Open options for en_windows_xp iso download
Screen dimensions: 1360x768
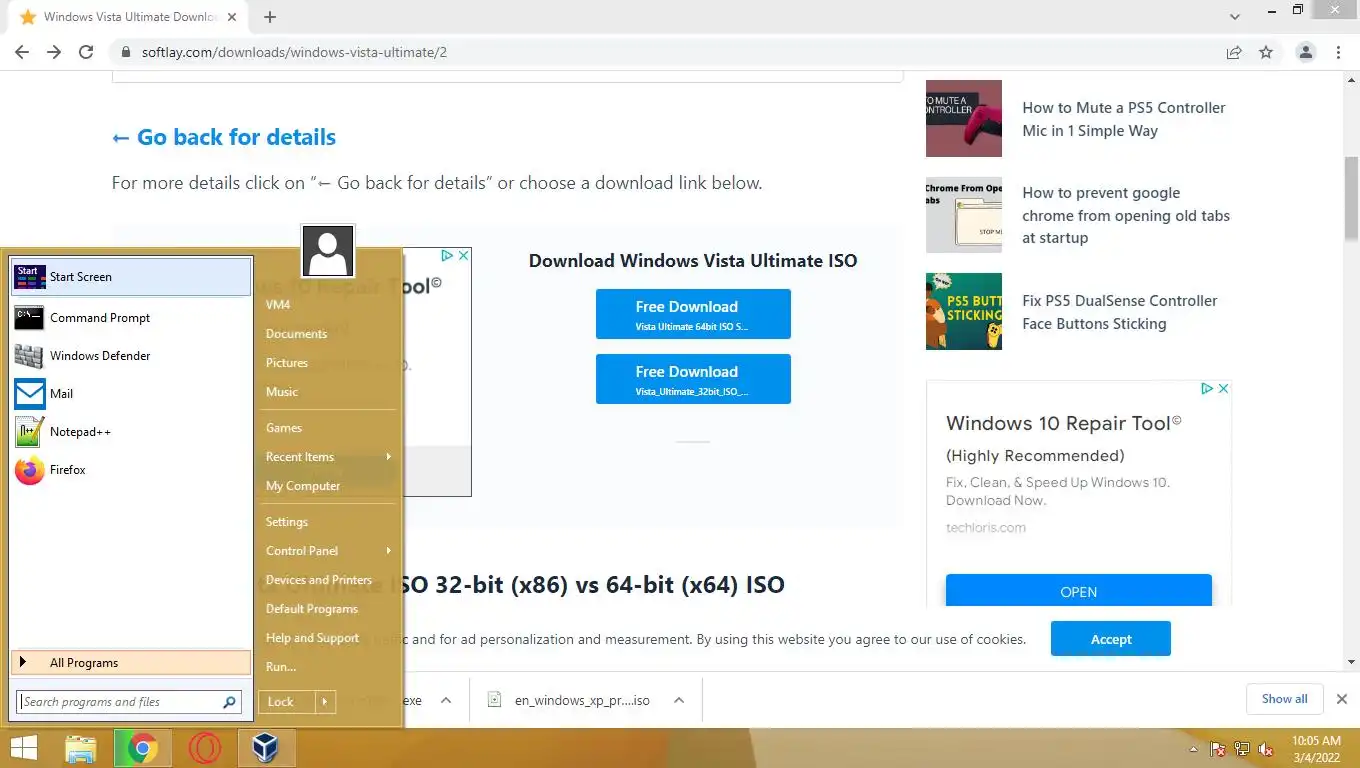point(679,700)
